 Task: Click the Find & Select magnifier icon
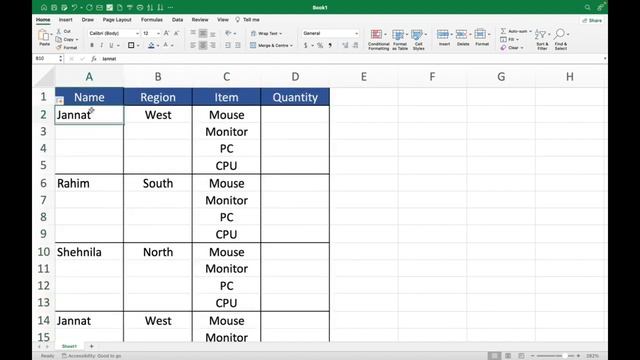pos(560,34)
